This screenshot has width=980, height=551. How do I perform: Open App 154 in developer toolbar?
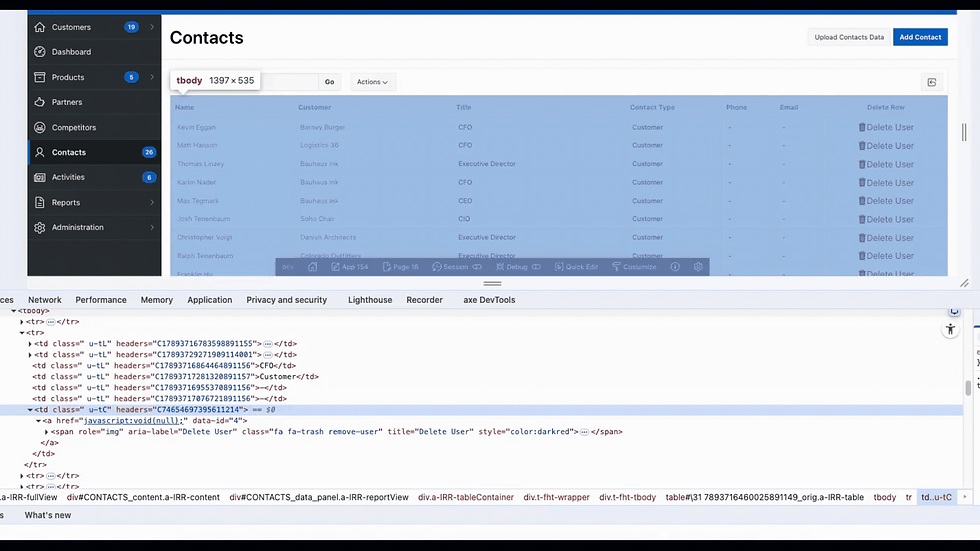[350, 267]
